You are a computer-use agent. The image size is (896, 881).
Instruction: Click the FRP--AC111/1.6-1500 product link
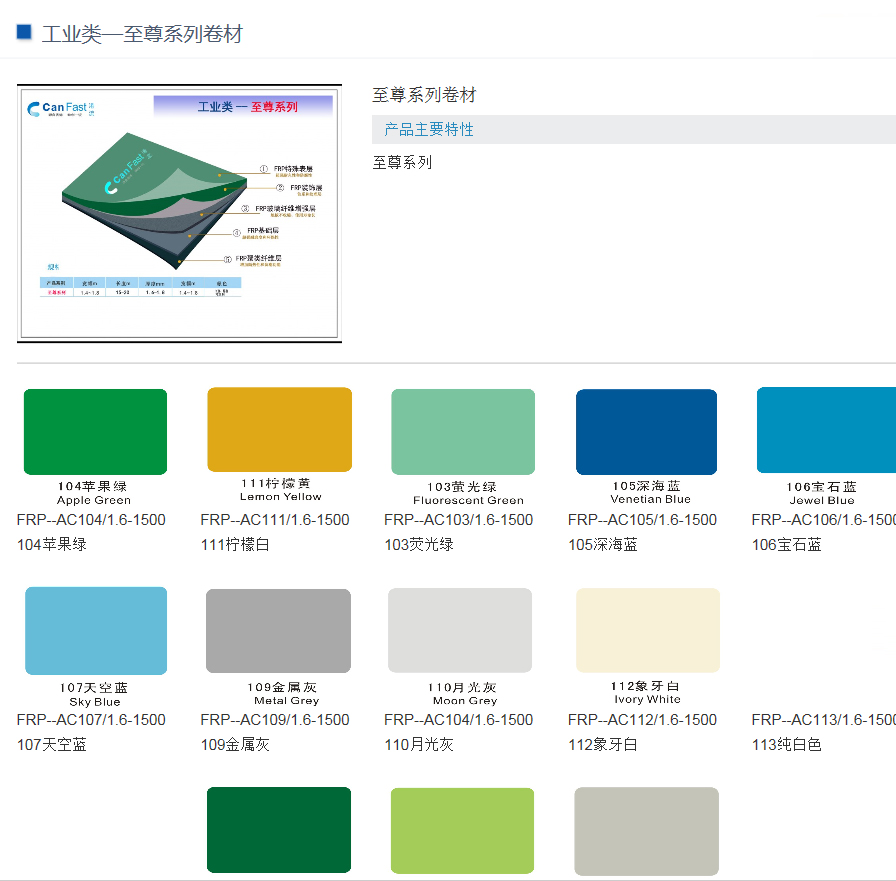(275, 520)
